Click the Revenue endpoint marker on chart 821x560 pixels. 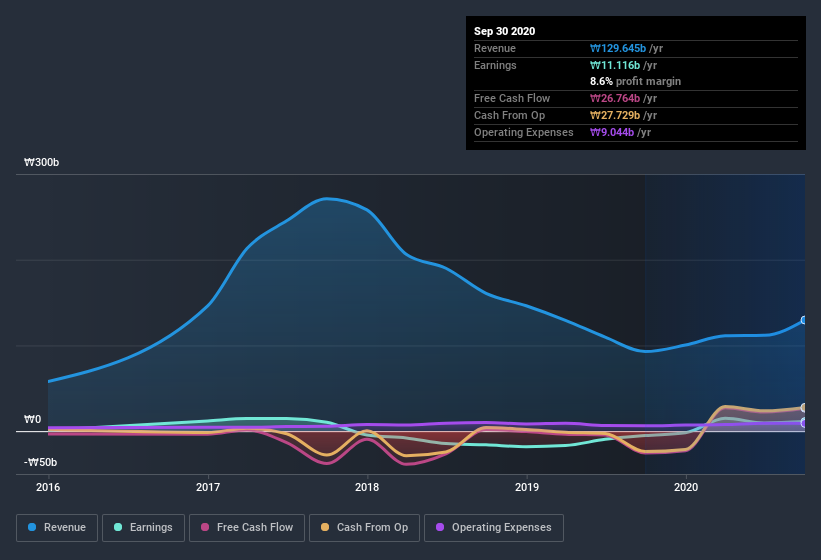(x=804, y=320)
